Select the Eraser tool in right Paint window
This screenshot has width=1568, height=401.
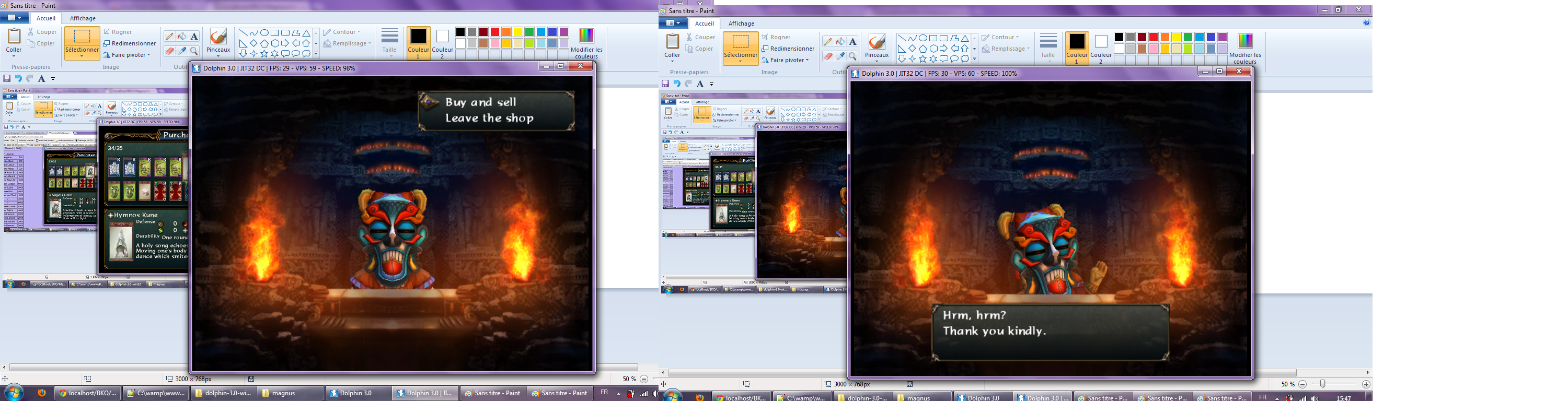point(828,56)
